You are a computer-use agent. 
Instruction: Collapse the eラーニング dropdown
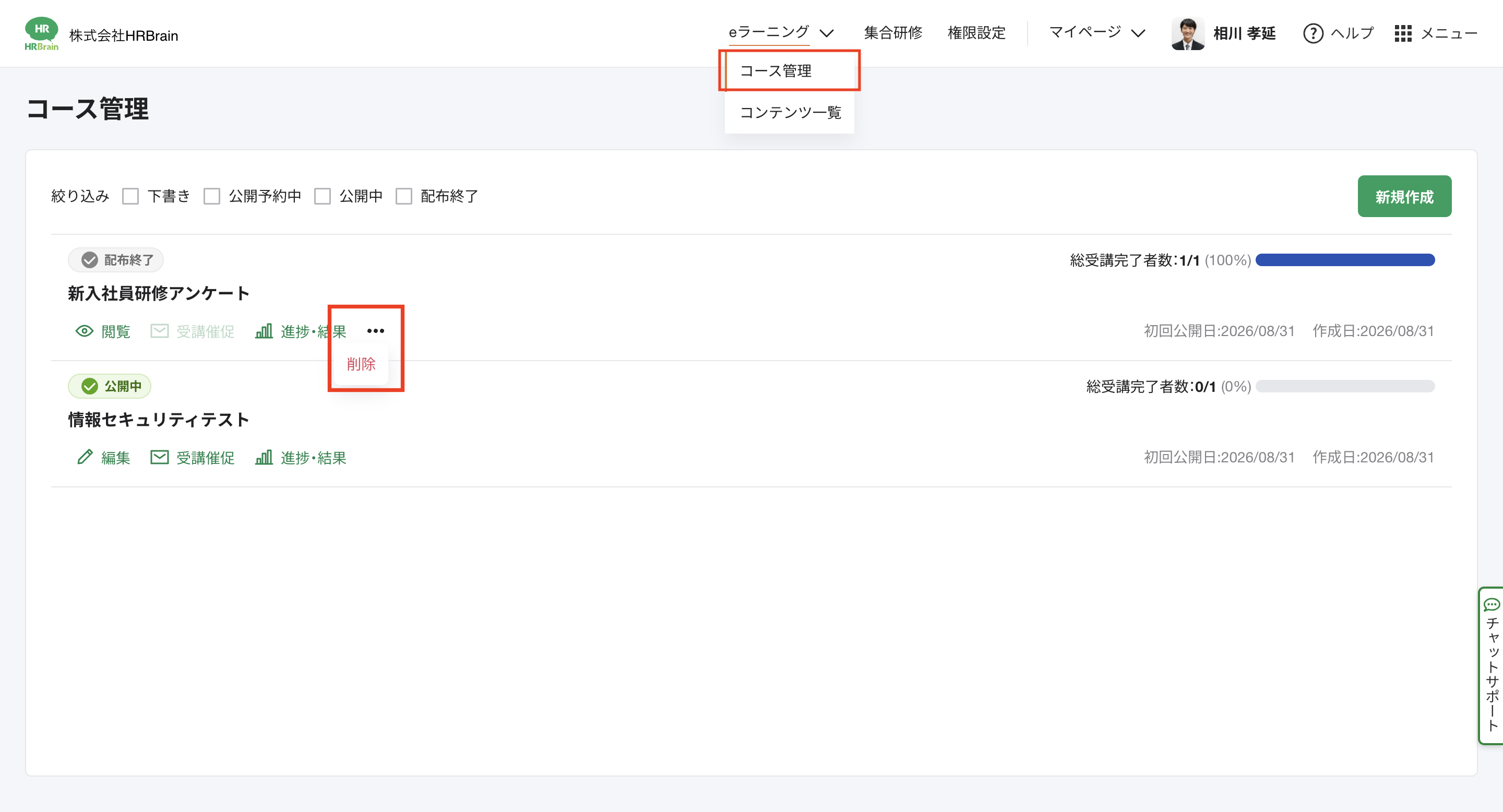pos(781,33)
